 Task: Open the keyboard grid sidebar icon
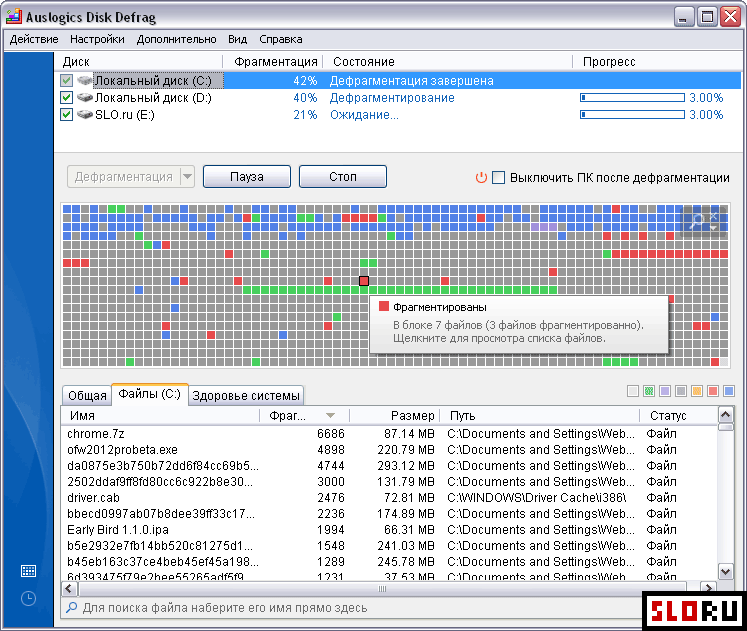point(29,571)
